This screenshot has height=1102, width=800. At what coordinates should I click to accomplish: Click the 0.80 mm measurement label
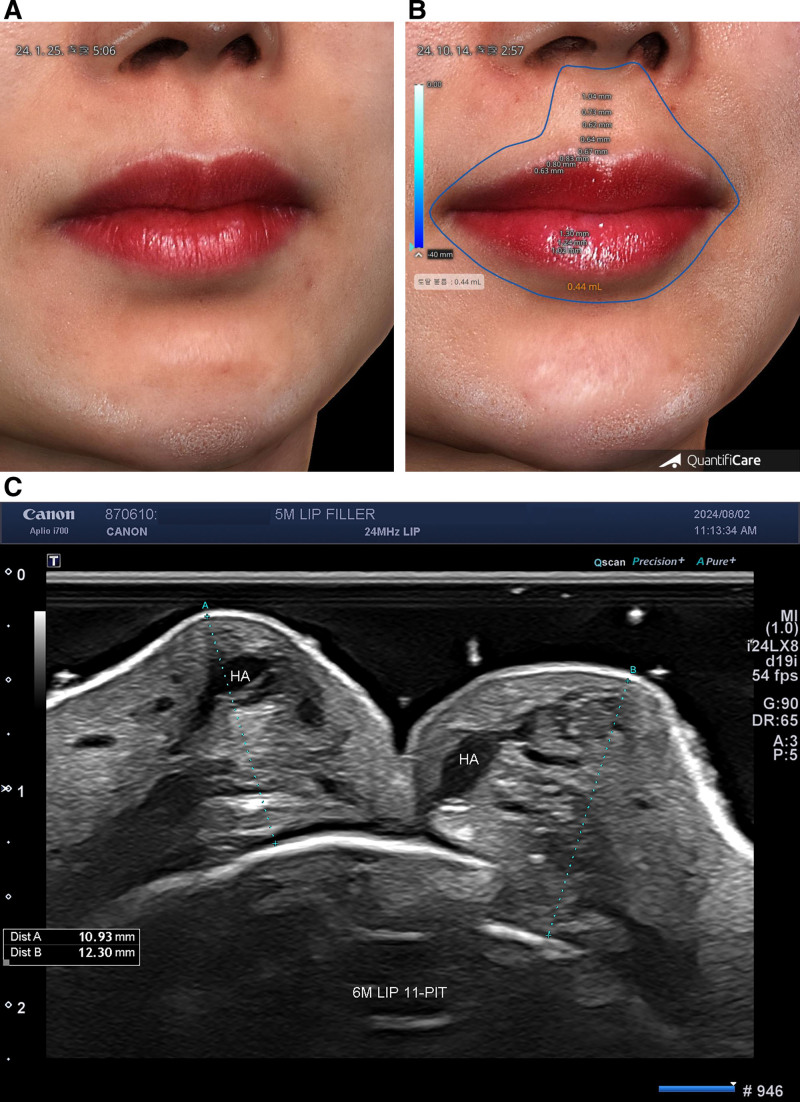click(561, 164)
